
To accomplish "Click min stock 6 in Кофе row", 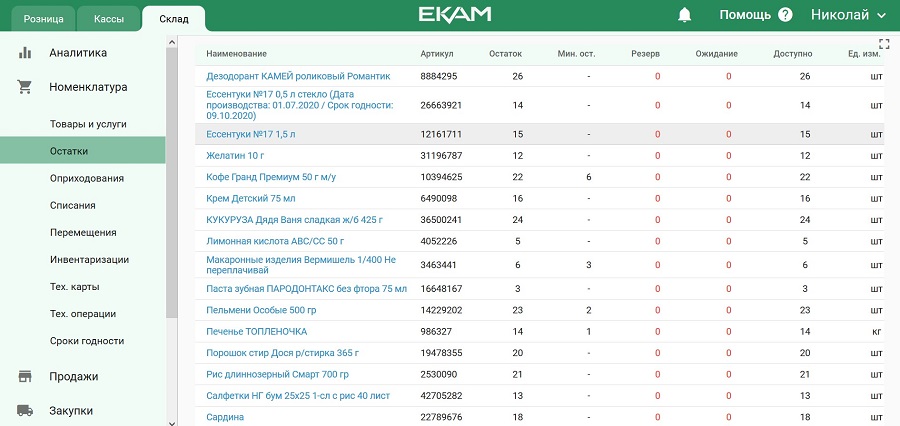I will (x=588, y=177).
